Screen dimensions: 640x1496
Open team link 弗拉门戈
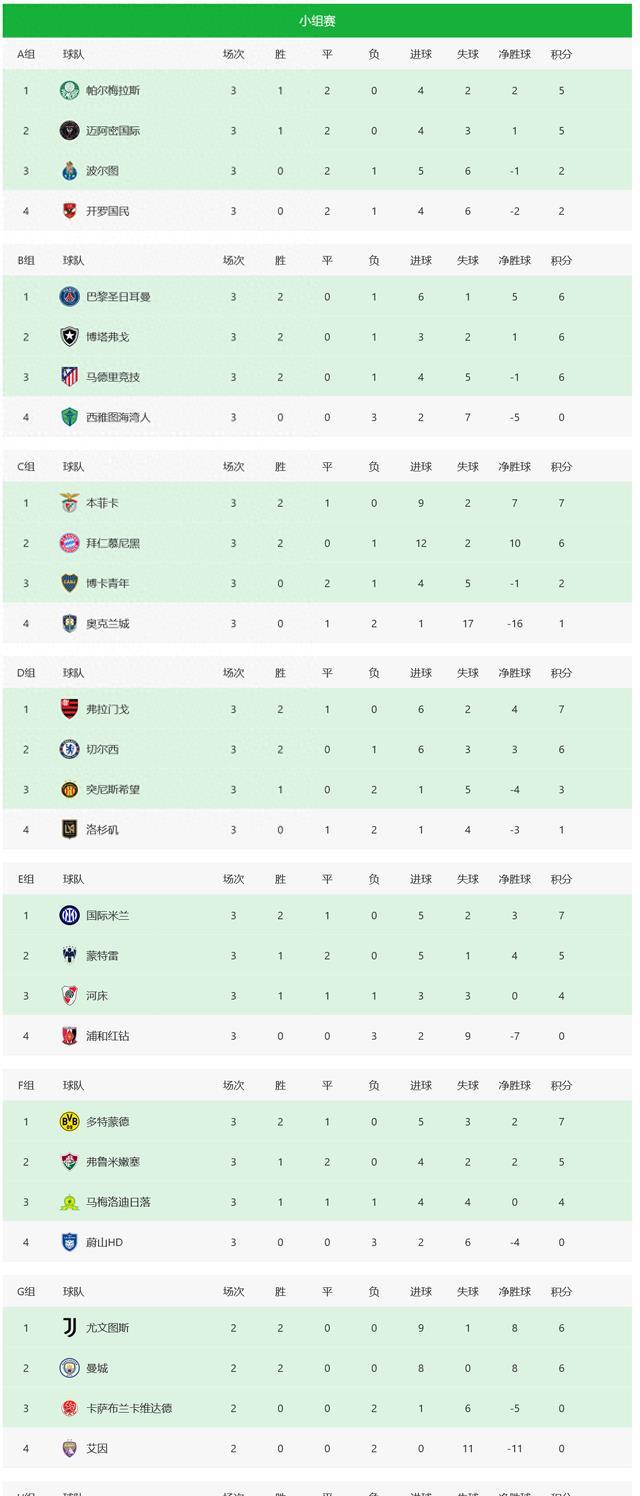pyautogui.click(x=107, y=709)
